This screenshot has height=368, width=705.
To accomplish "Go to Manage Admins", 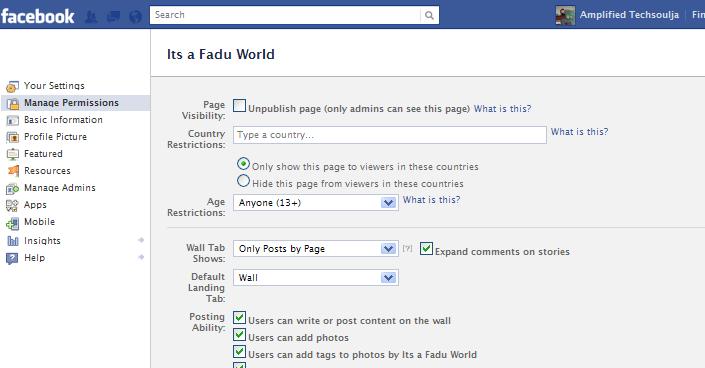I will 59,188.
